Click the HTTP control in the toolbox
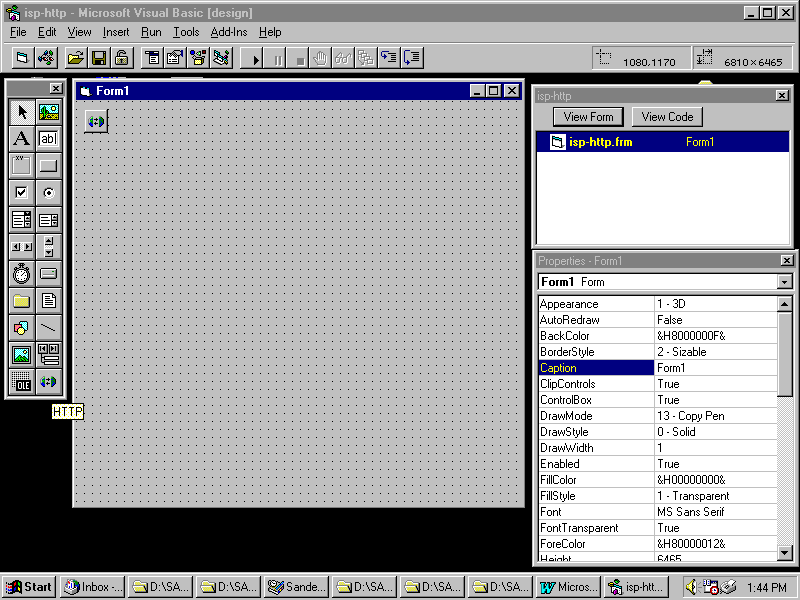 [x=48, y=381]
